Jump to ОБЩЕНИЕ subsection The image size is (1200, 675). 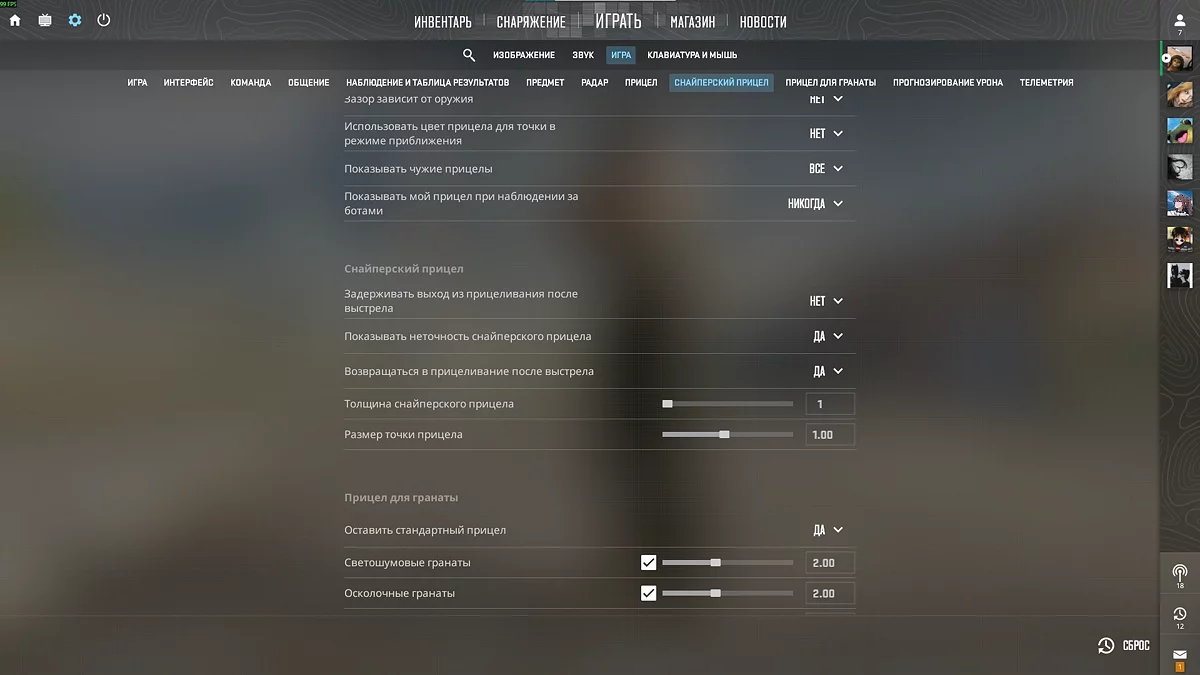click(x=309, y=83)
